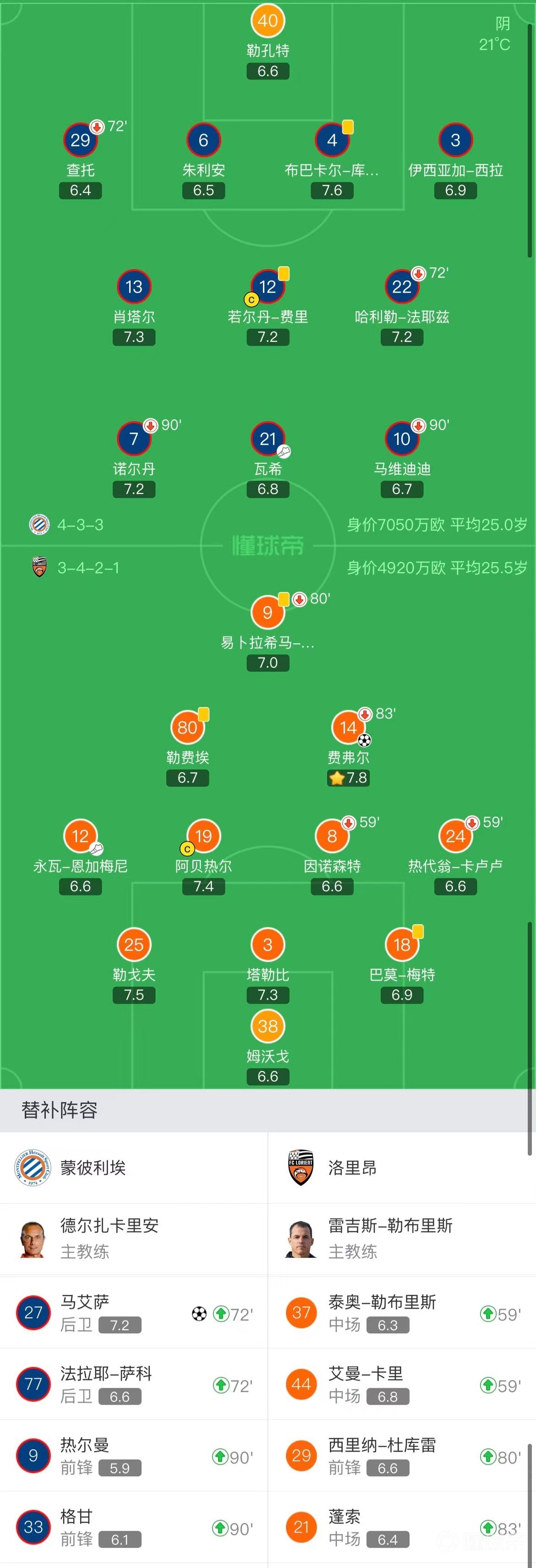Tap the number 80 勒费埃 jersey icon
The height and width of the screenshot is (1568, 536).
click(187, 727)
